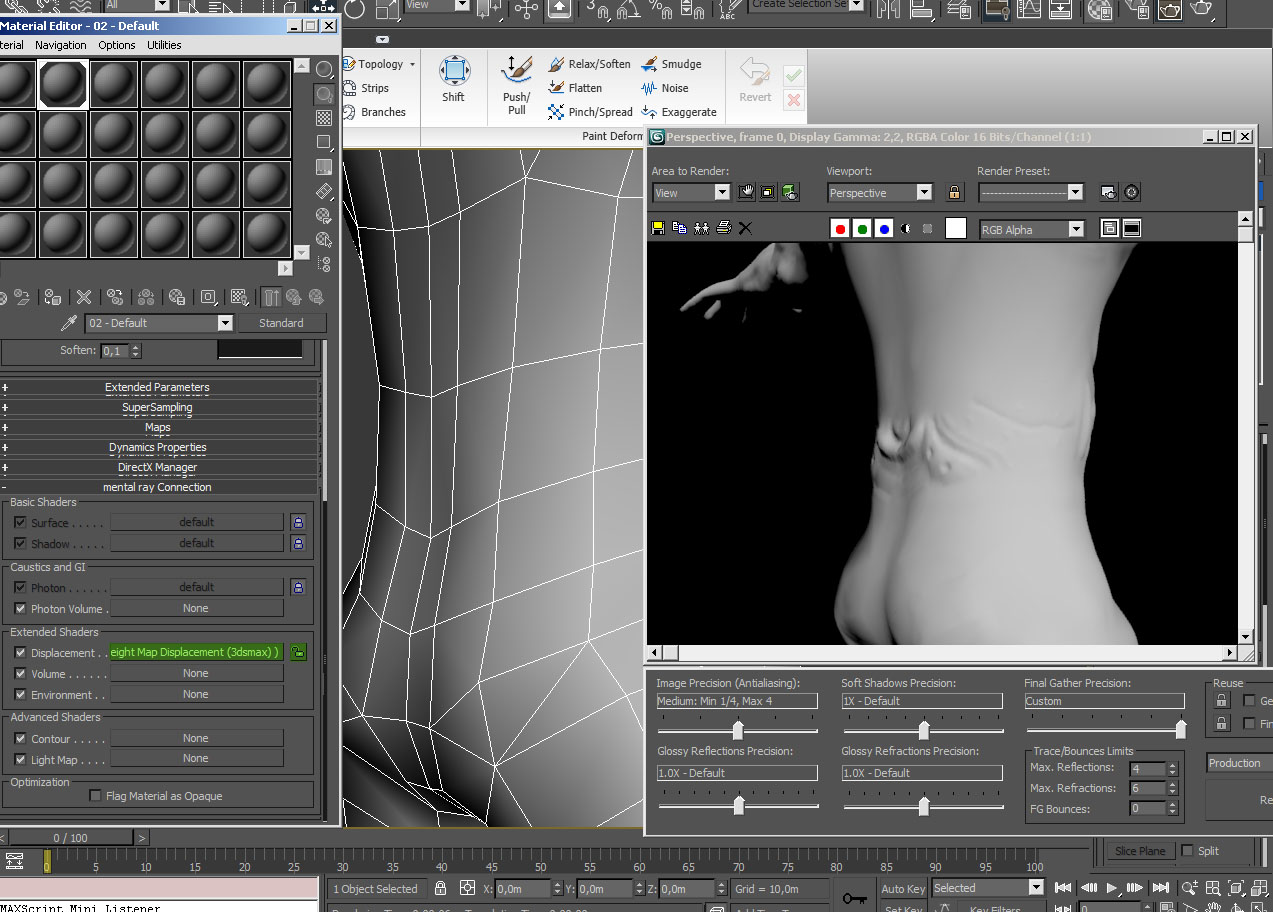1273x912 pixels.
Task: Copy rendered image to clipboard
Action: pos(680,228)
